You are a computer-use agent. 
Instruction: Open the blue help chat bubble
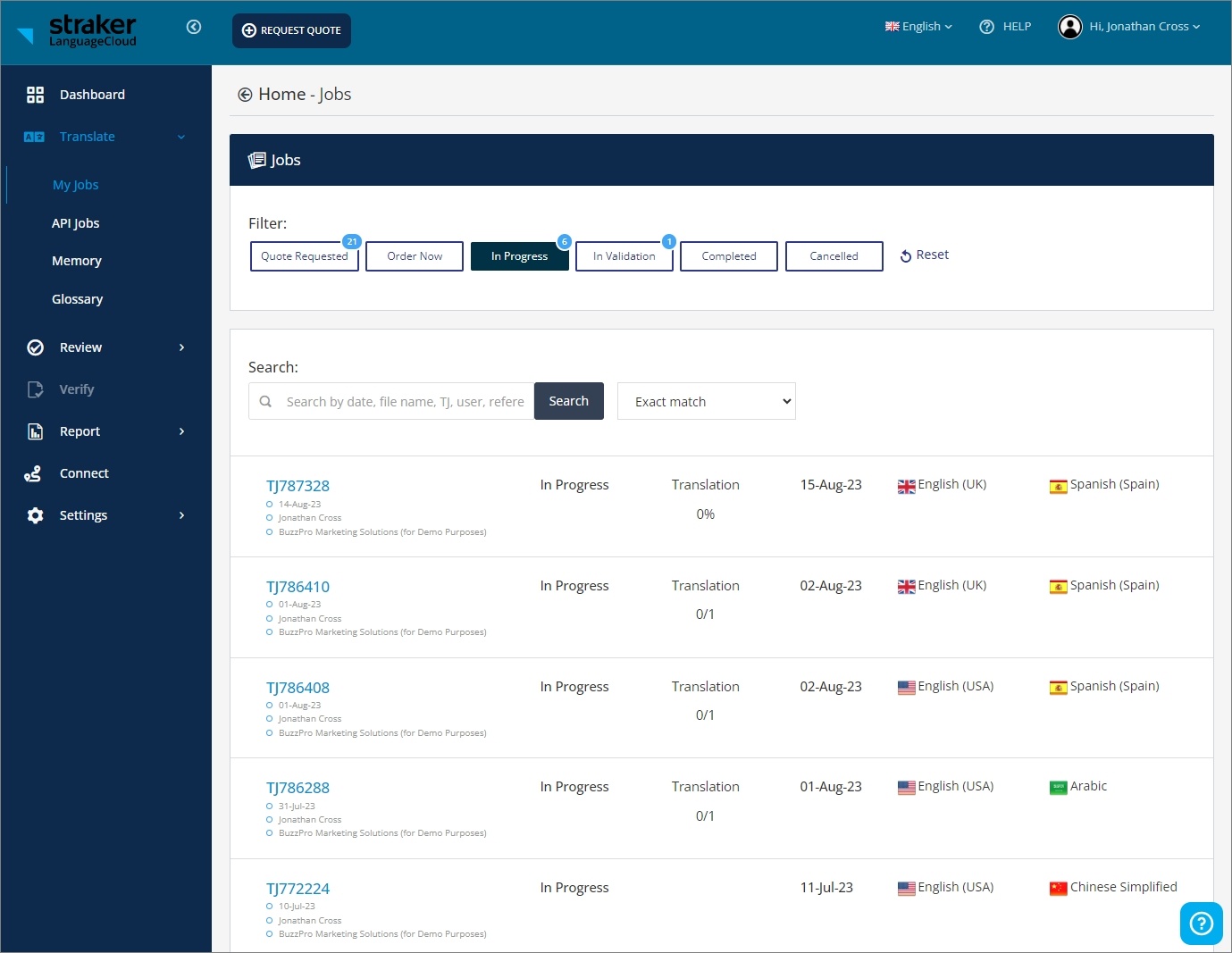1201,924
